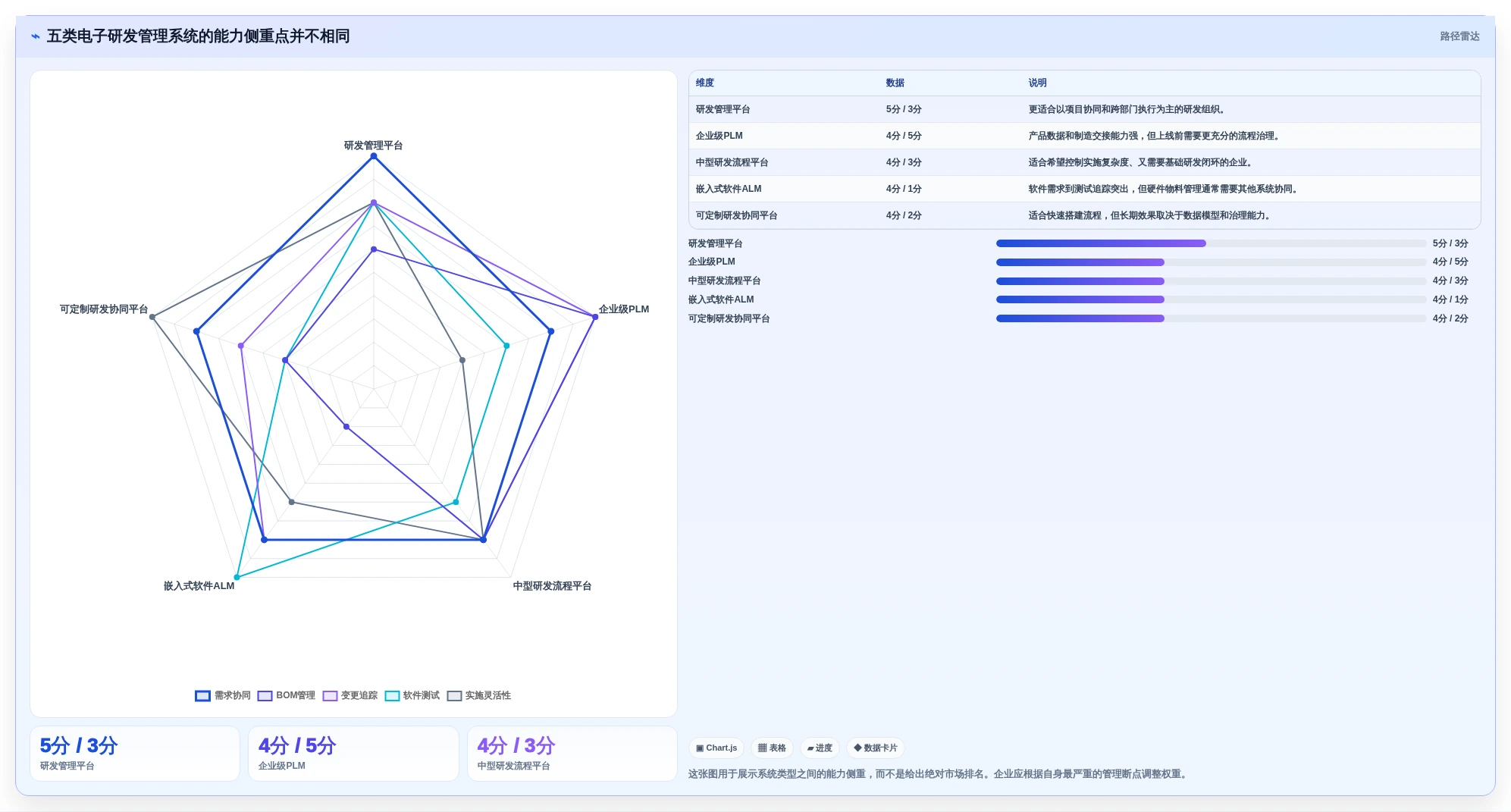Click the 4分 / 5分 cell in the table

pos(904,136)
